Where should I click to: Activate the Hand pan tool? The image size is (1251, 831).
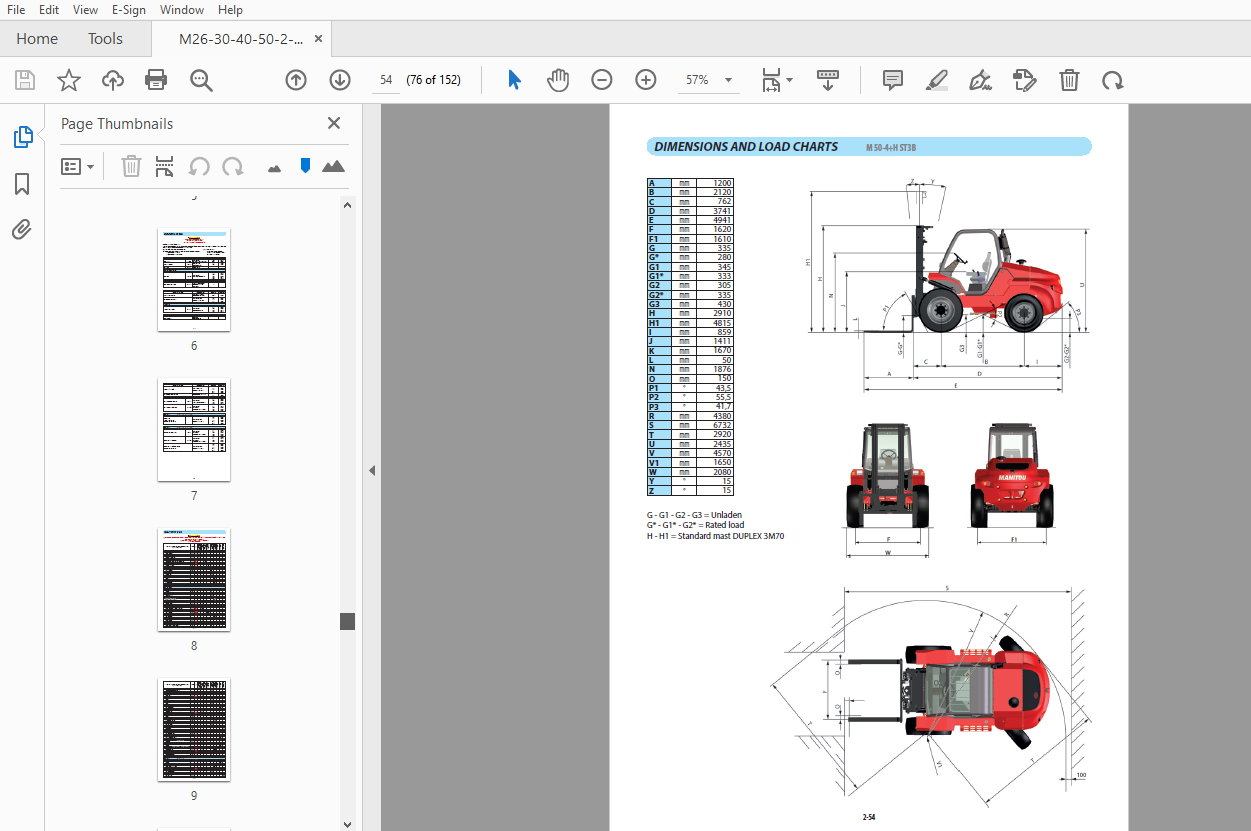pos(558,80)
